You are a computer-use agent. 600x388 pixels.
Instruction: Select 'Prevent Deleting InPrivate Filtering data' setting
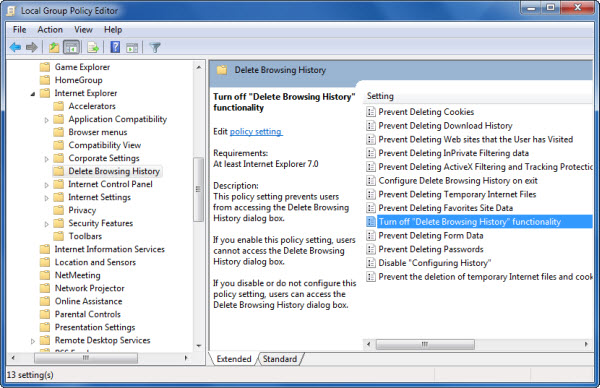[x=453, y=153]
